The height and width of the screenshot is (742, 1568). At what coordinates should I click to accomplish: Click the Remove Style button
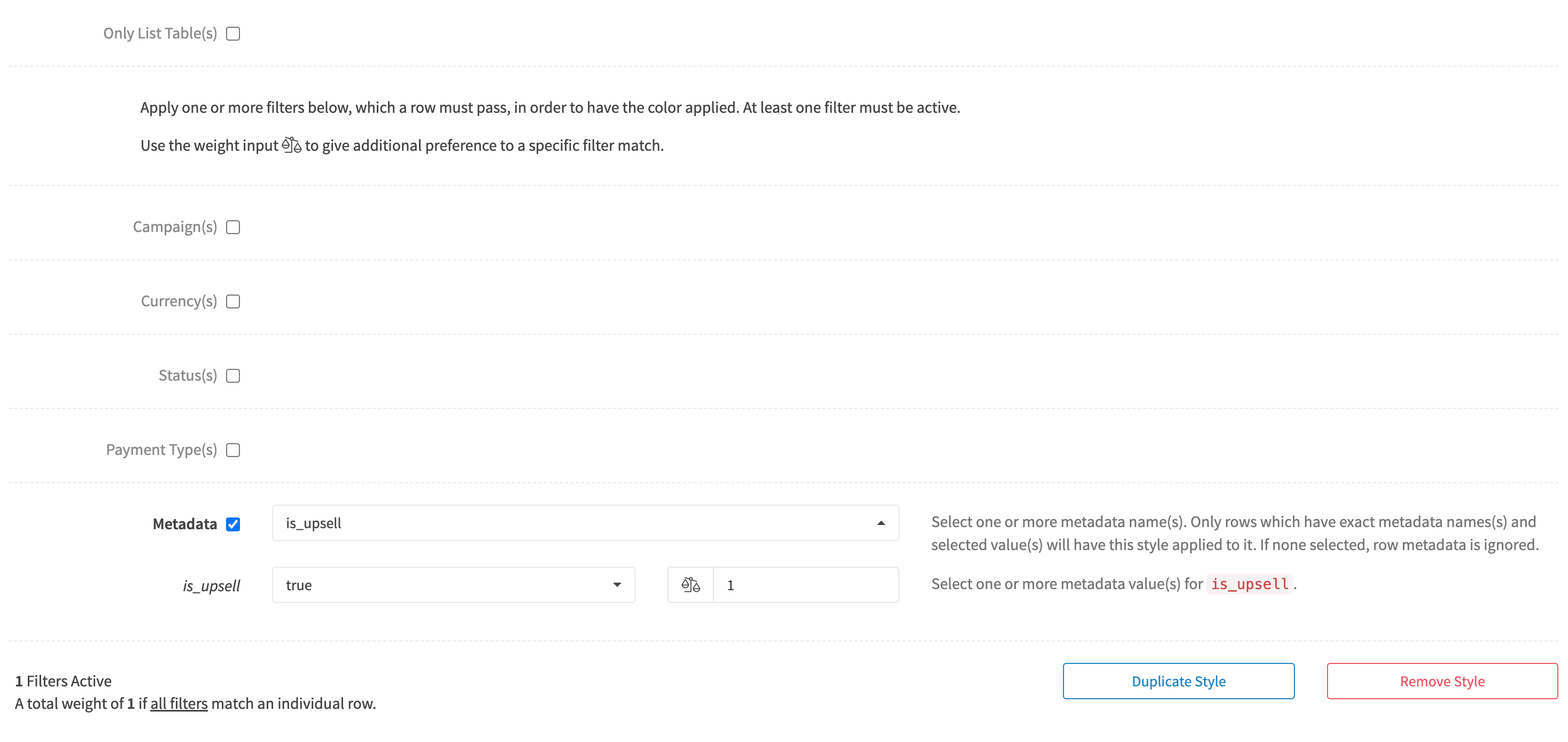pos(1442,681)
